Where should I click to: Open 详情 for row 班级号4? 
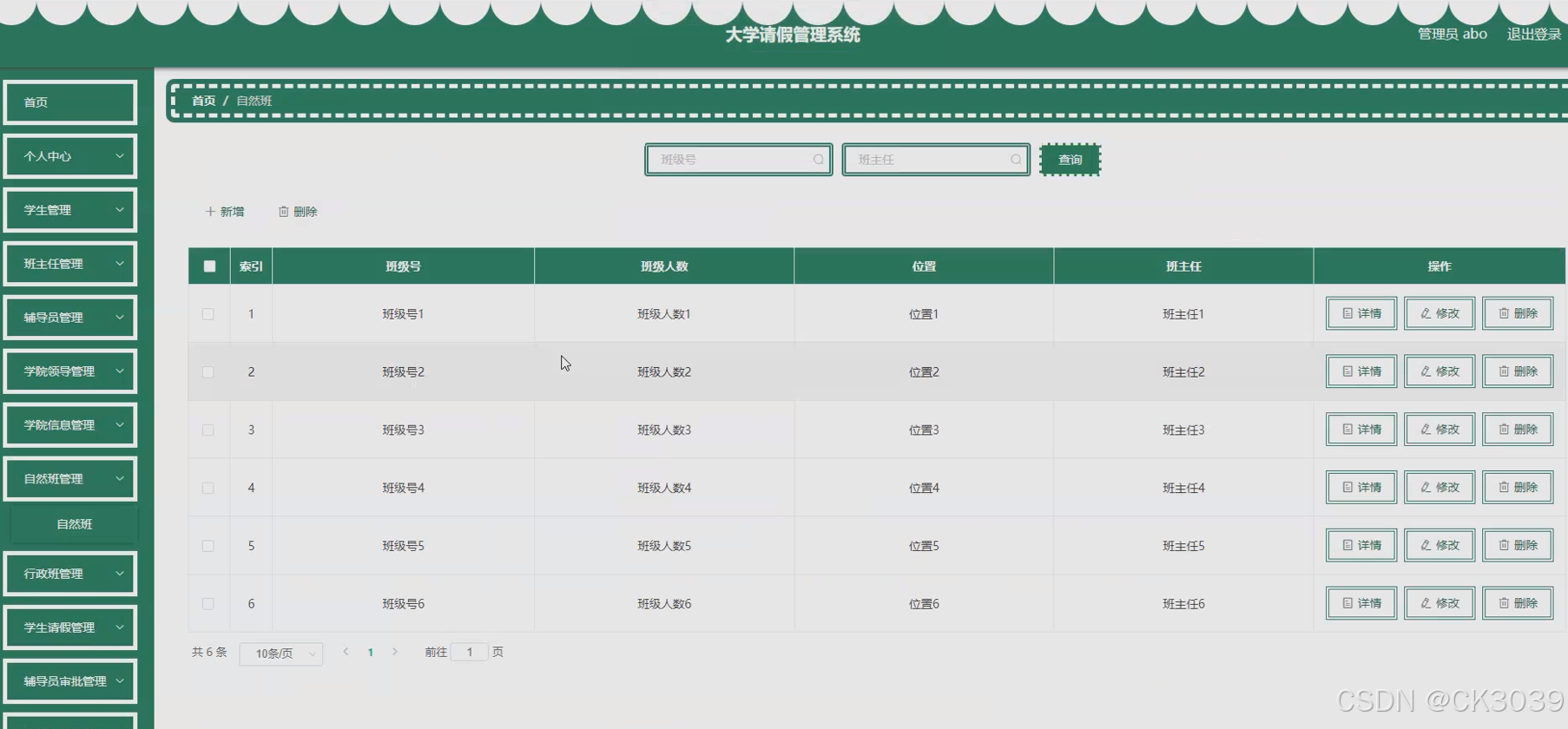tap(1361, 488)
